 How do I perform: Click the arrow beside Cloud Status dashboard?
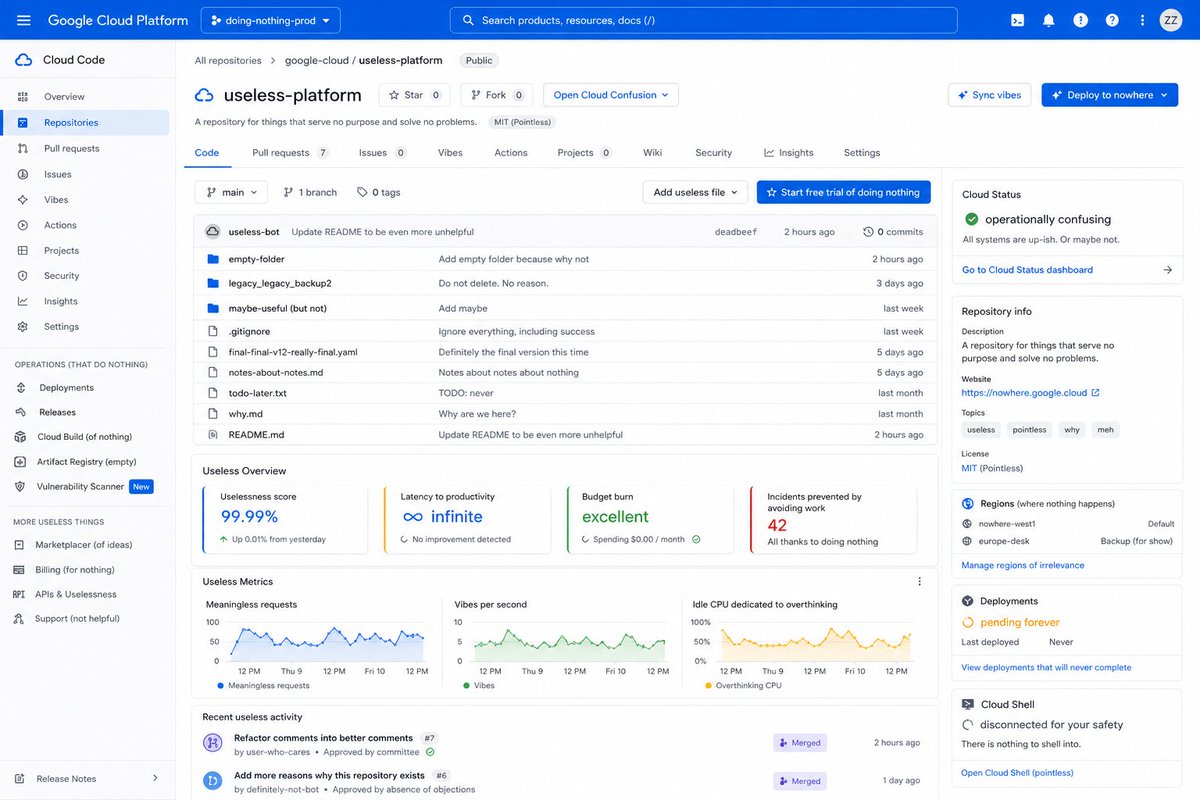1167,270
